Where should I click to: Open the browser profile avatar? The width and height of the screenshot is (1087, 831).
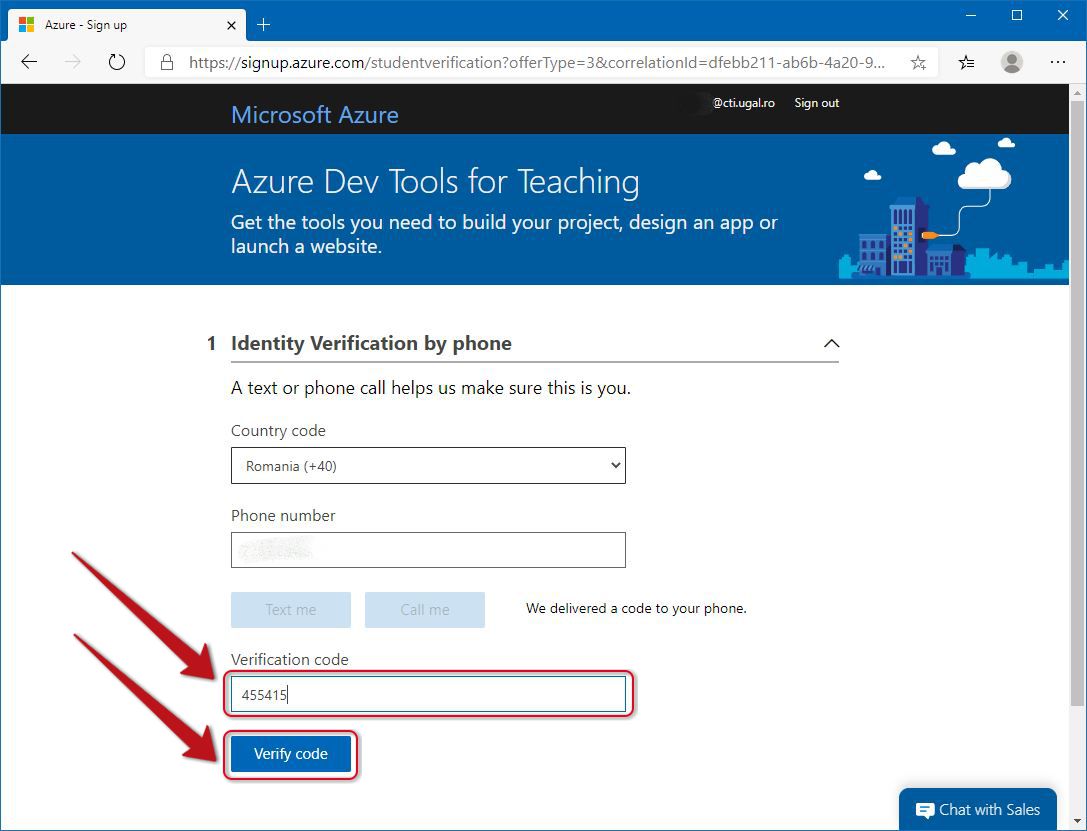(1011, 62)
